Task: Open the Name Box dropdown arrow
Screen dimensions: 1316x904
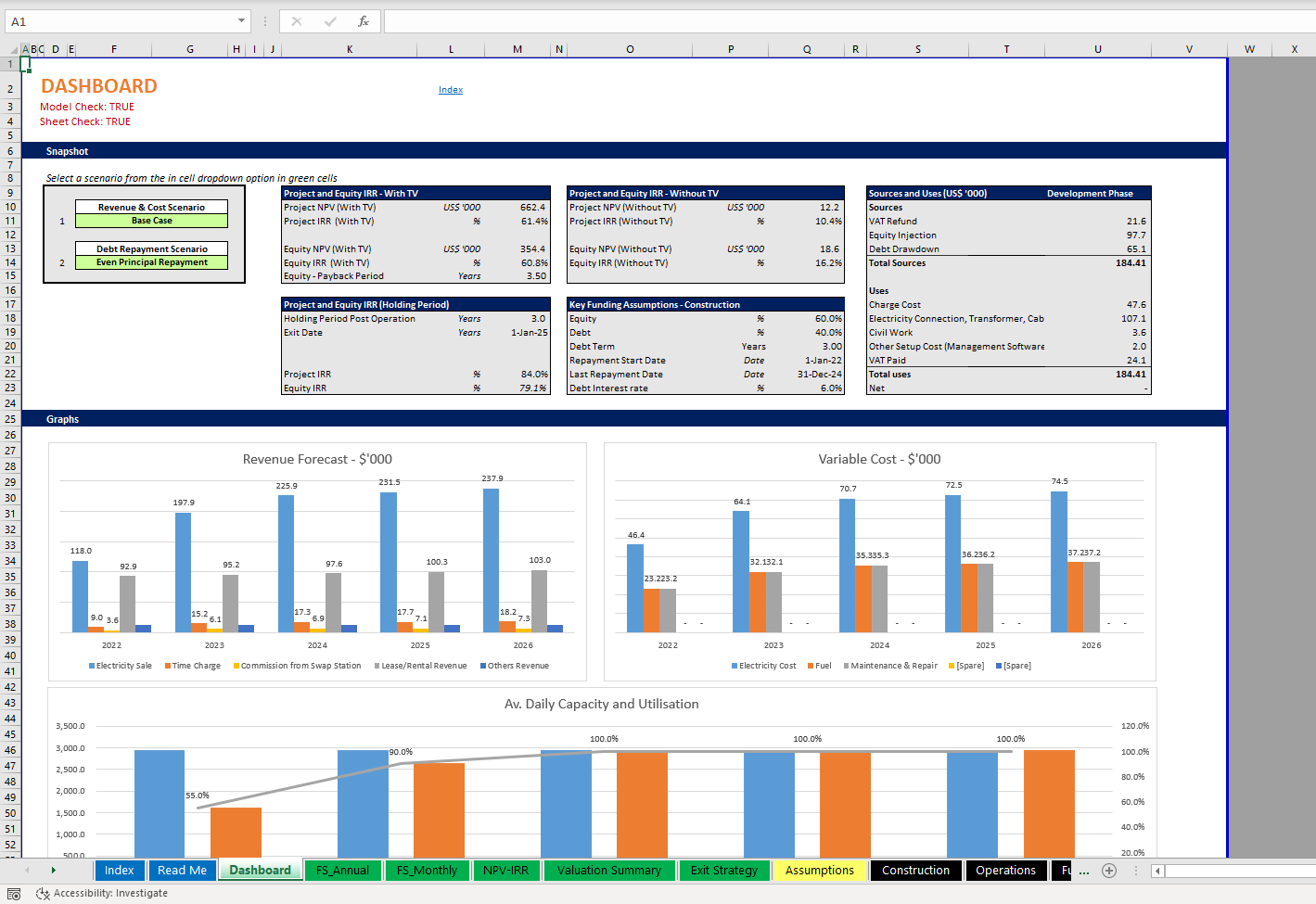Action: (x=241, y=21)
